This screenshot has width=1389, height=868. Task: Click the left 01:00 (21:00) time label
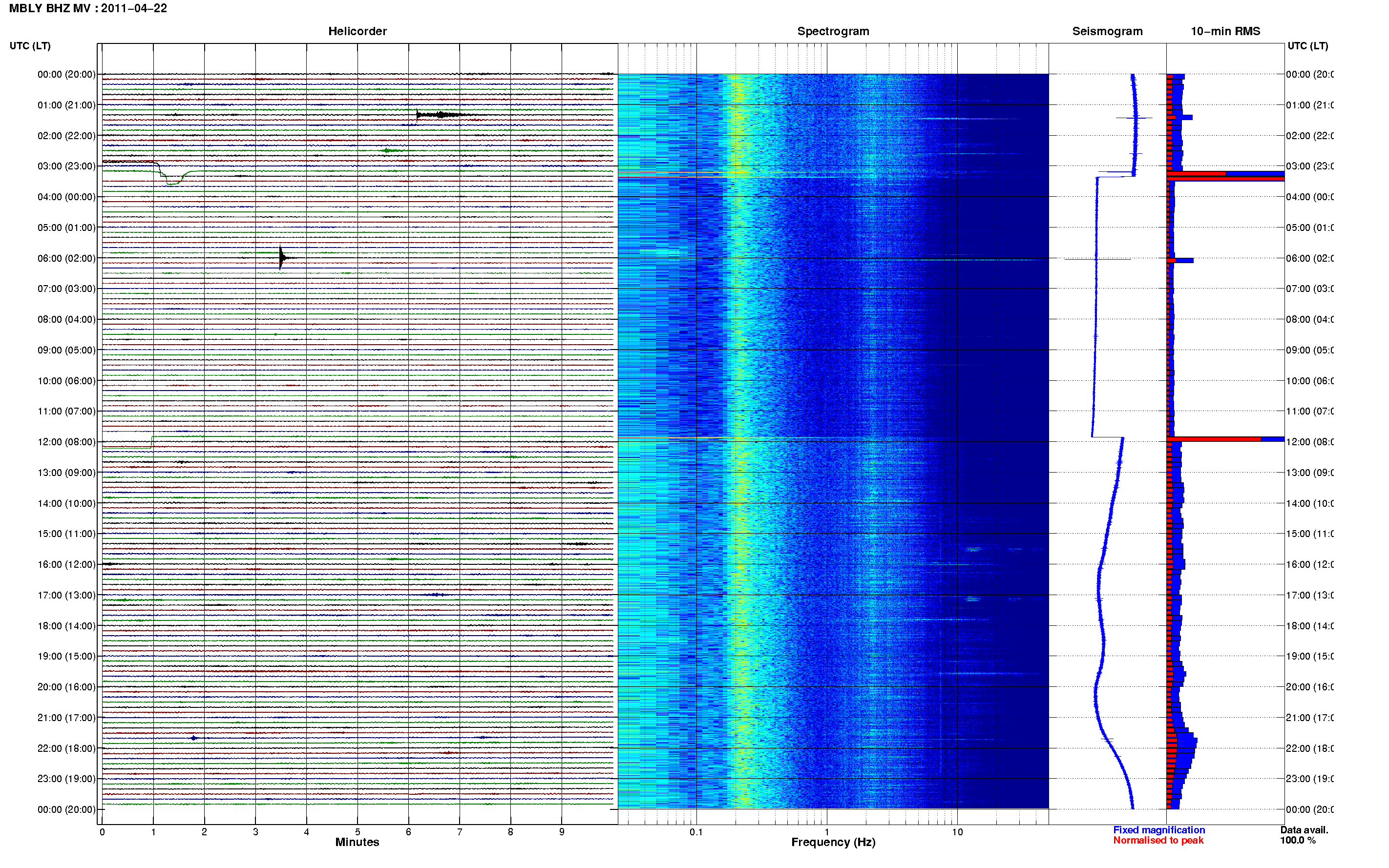tap(66, 104)
